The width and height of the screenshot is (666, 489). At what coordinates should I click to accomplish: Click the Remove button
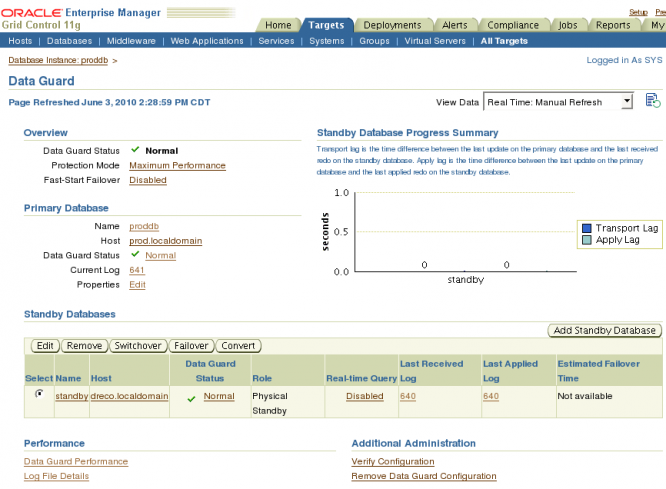(x=84, y=346)
